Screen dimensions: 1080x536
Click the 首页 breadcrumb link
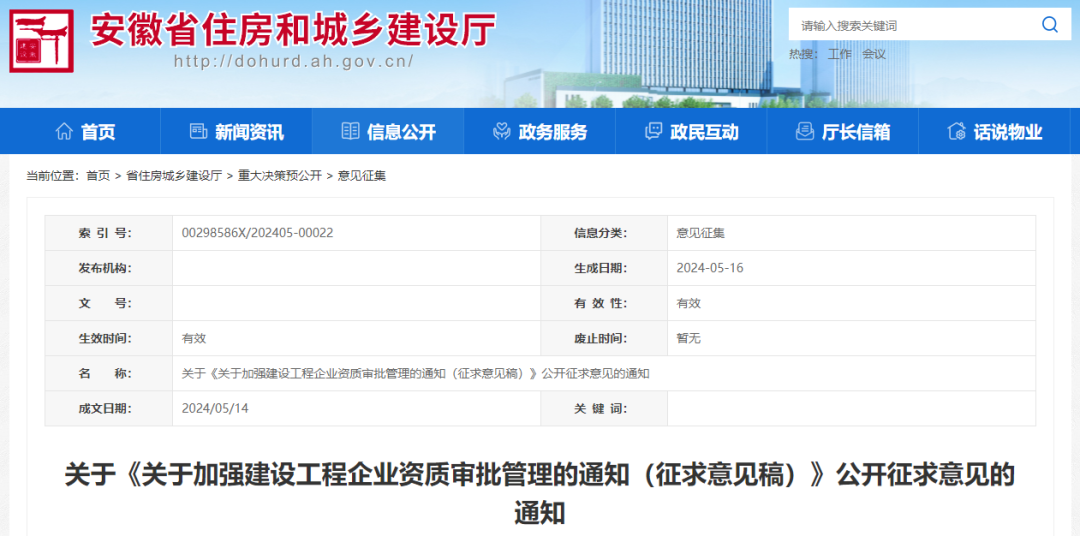[98, 176]
